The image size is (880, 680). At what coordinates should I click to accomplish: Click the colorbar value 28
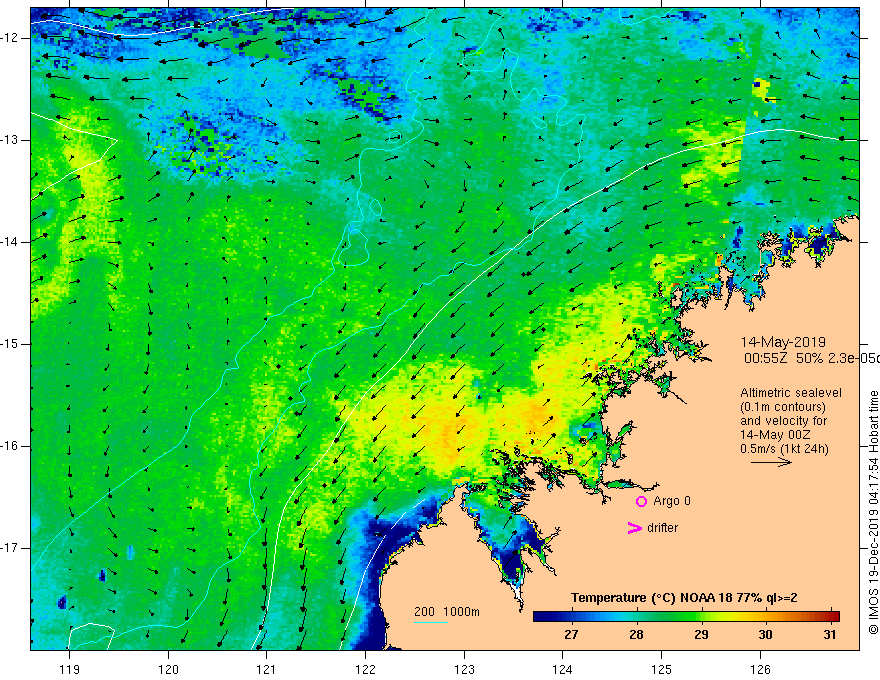pos(636,635)
